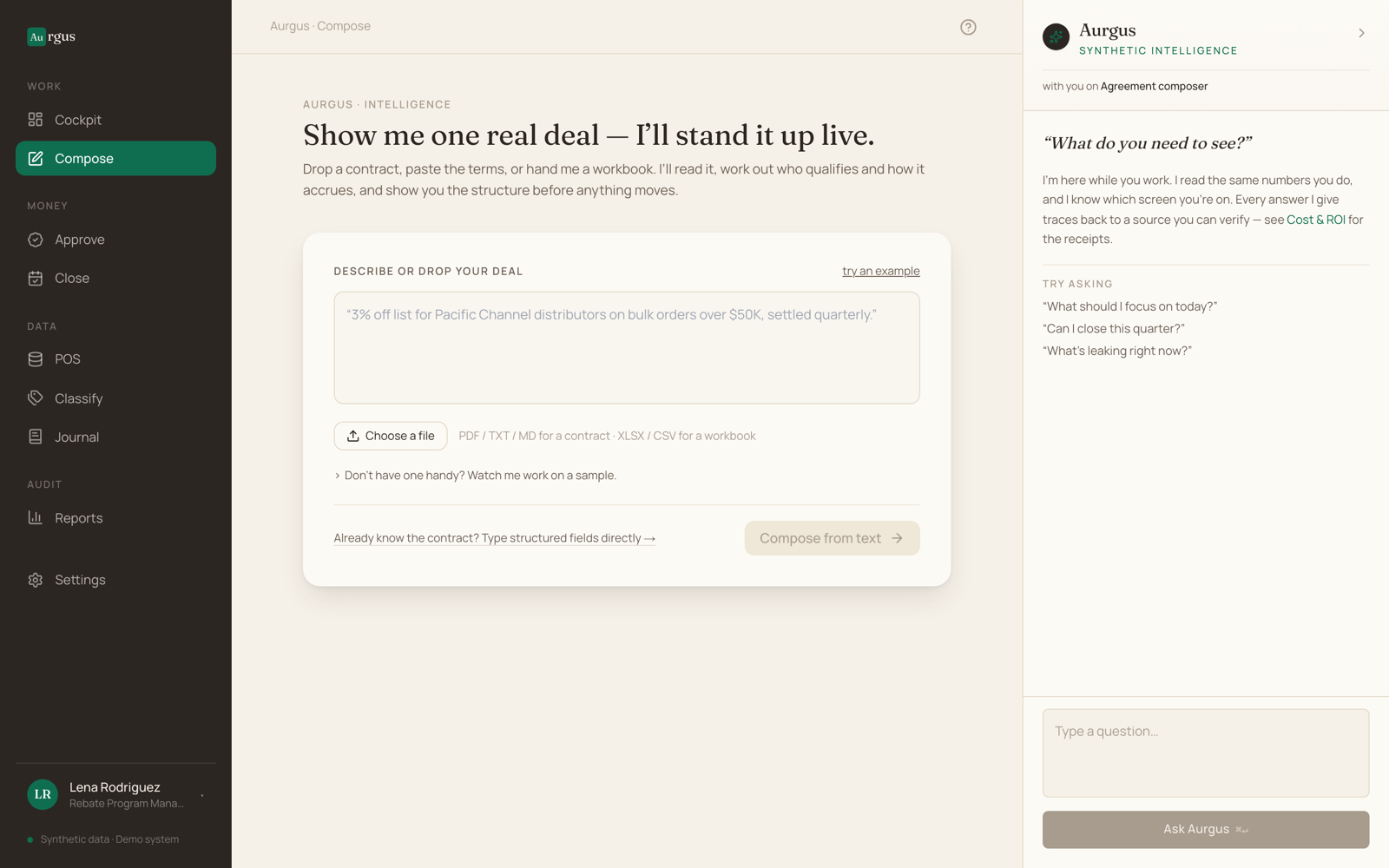Click the "try an example" link
1389x868 pixels.
click(x=880, y=271)
